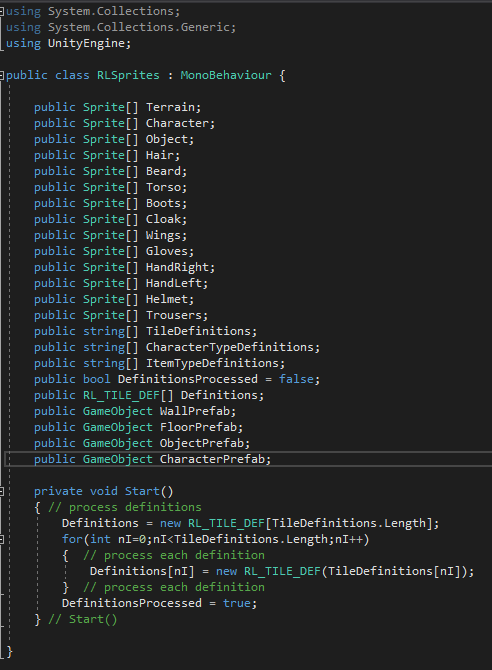
Task: Click the 'Start' method name in declaration
Action: 142,491
